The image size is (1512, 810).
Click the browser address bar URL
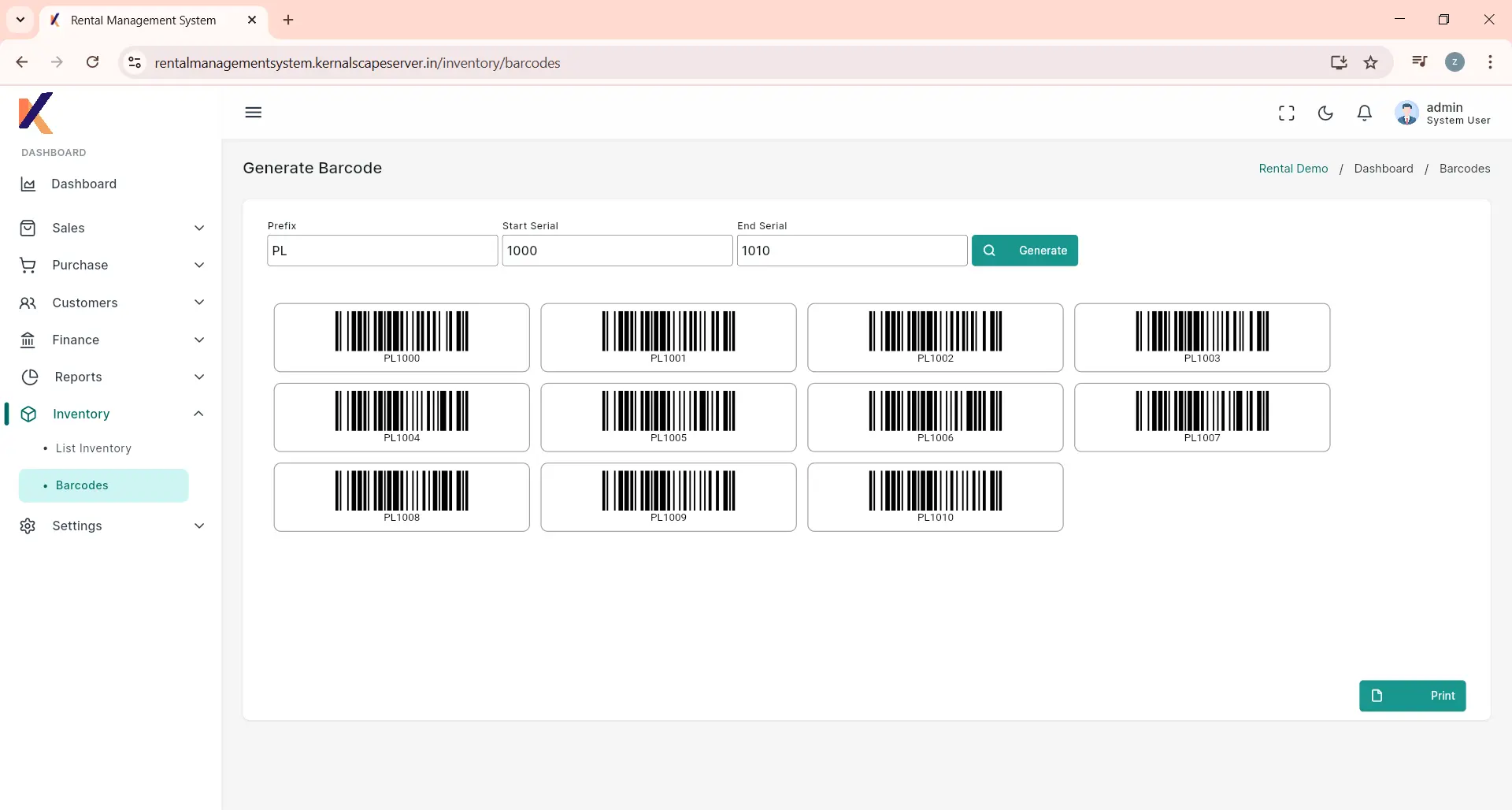(x=358, y=63)
